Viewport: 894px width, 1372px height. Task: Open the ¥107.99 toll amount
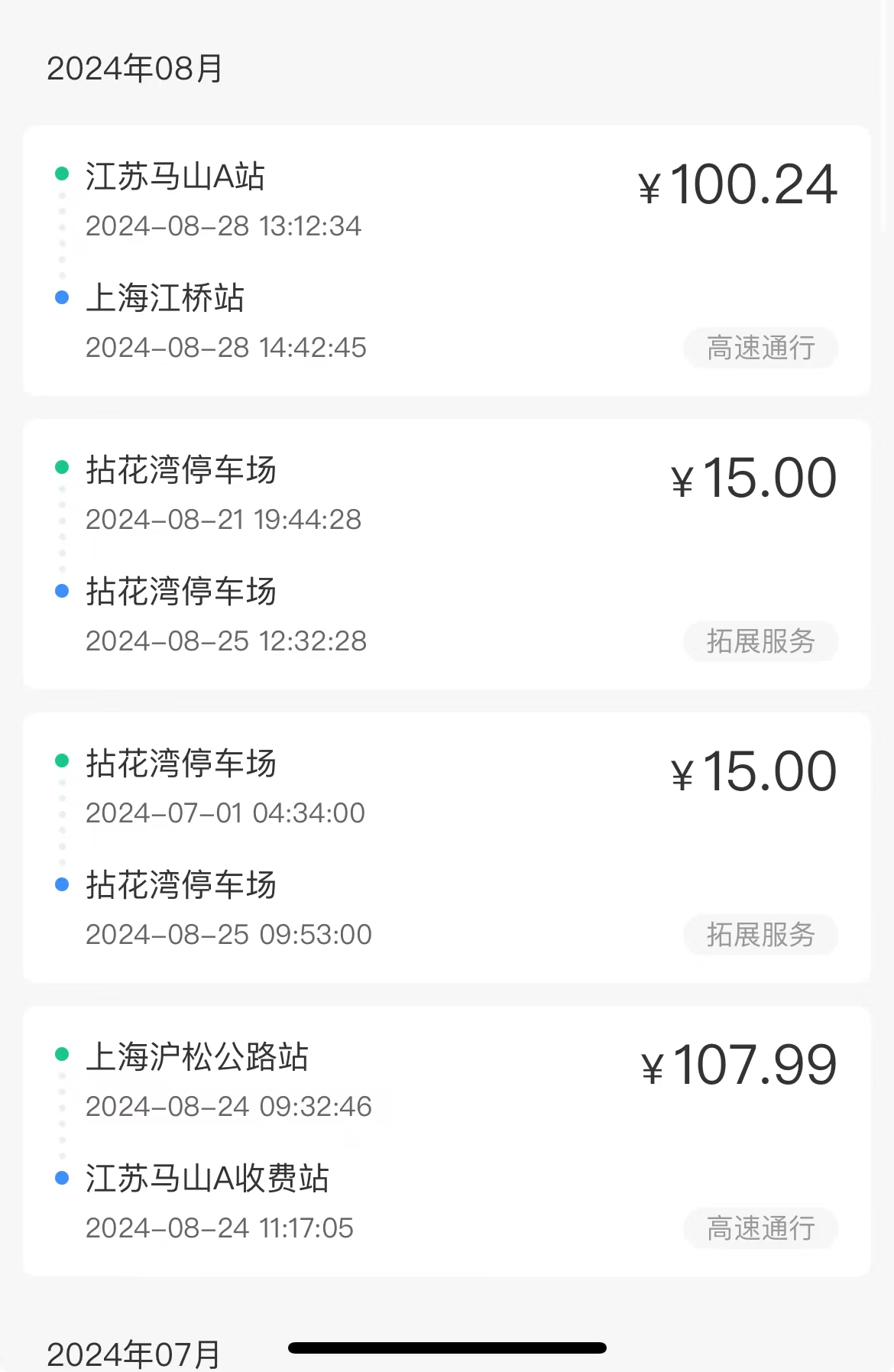(x=739, y=1065)
